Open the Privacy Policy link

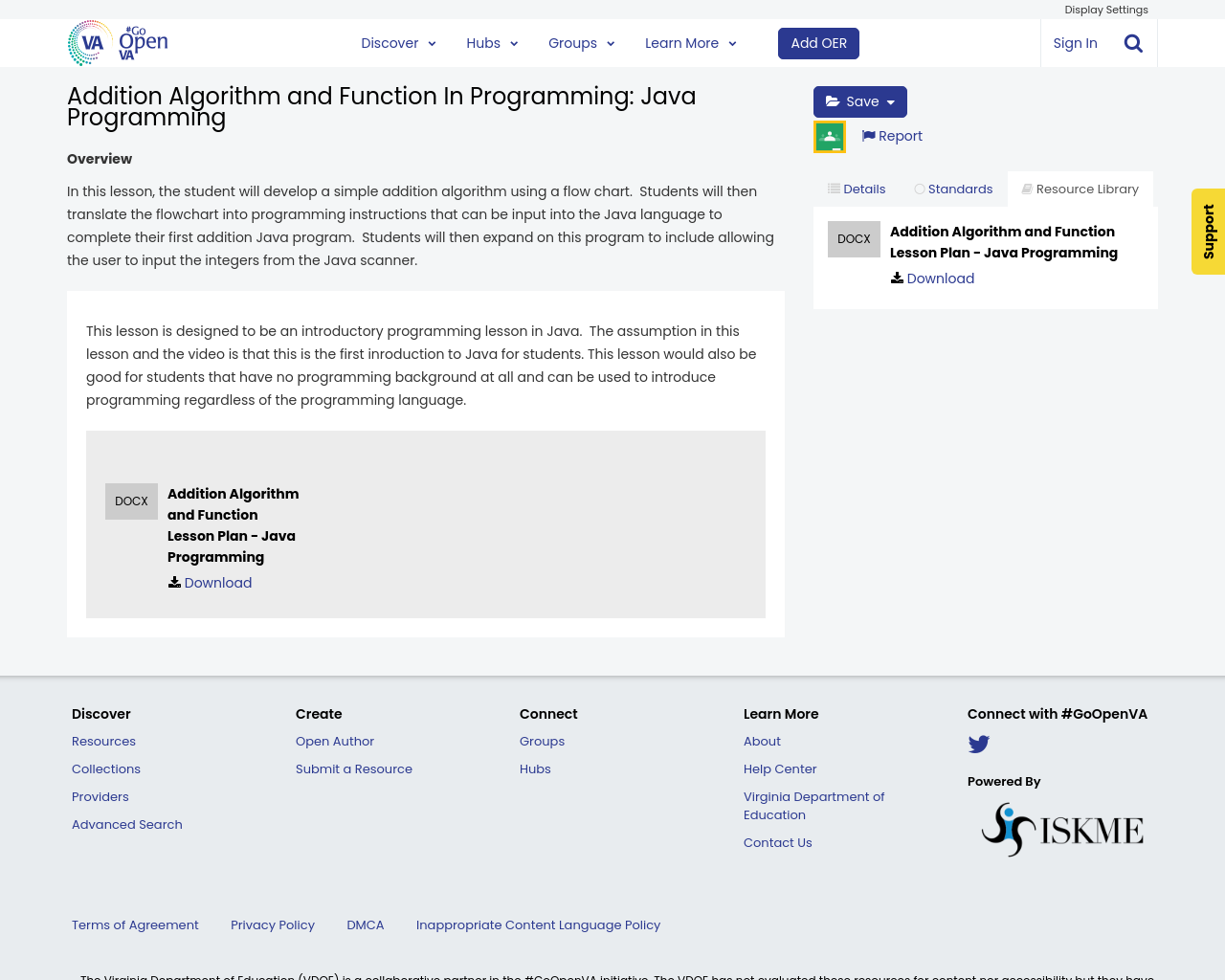click(x=273, y=925)
